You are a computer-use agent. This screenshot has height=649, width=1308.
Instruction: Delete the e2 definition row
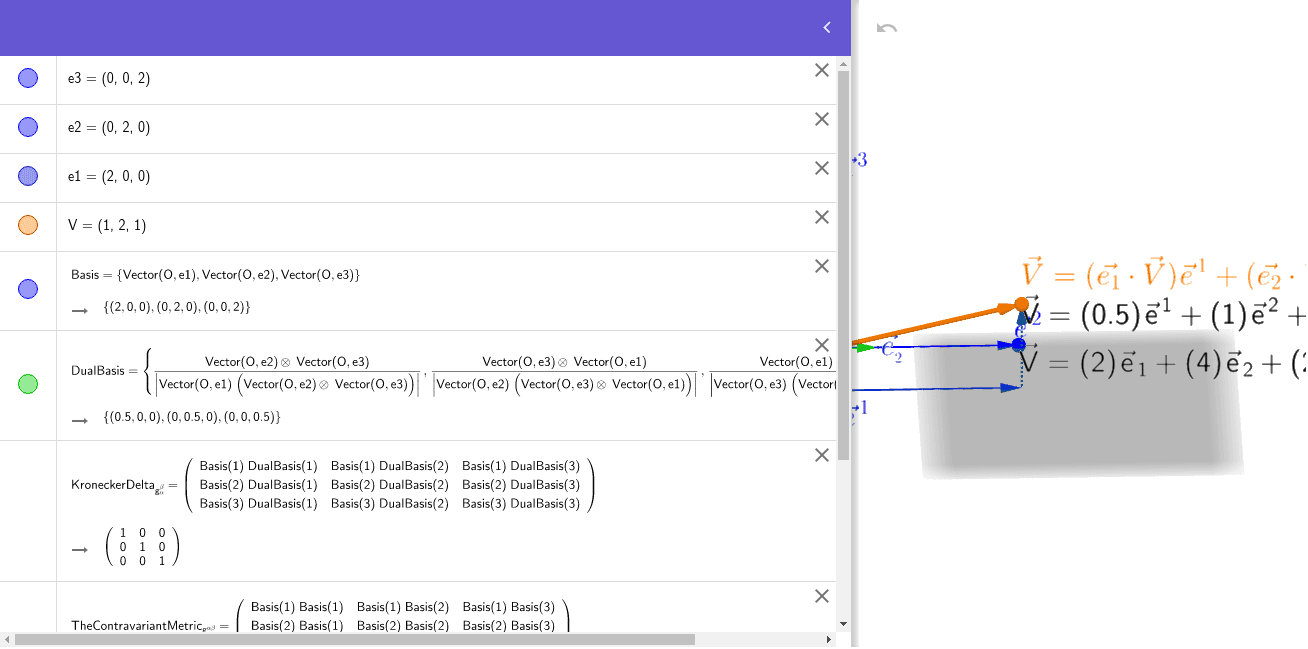(822, 119)
